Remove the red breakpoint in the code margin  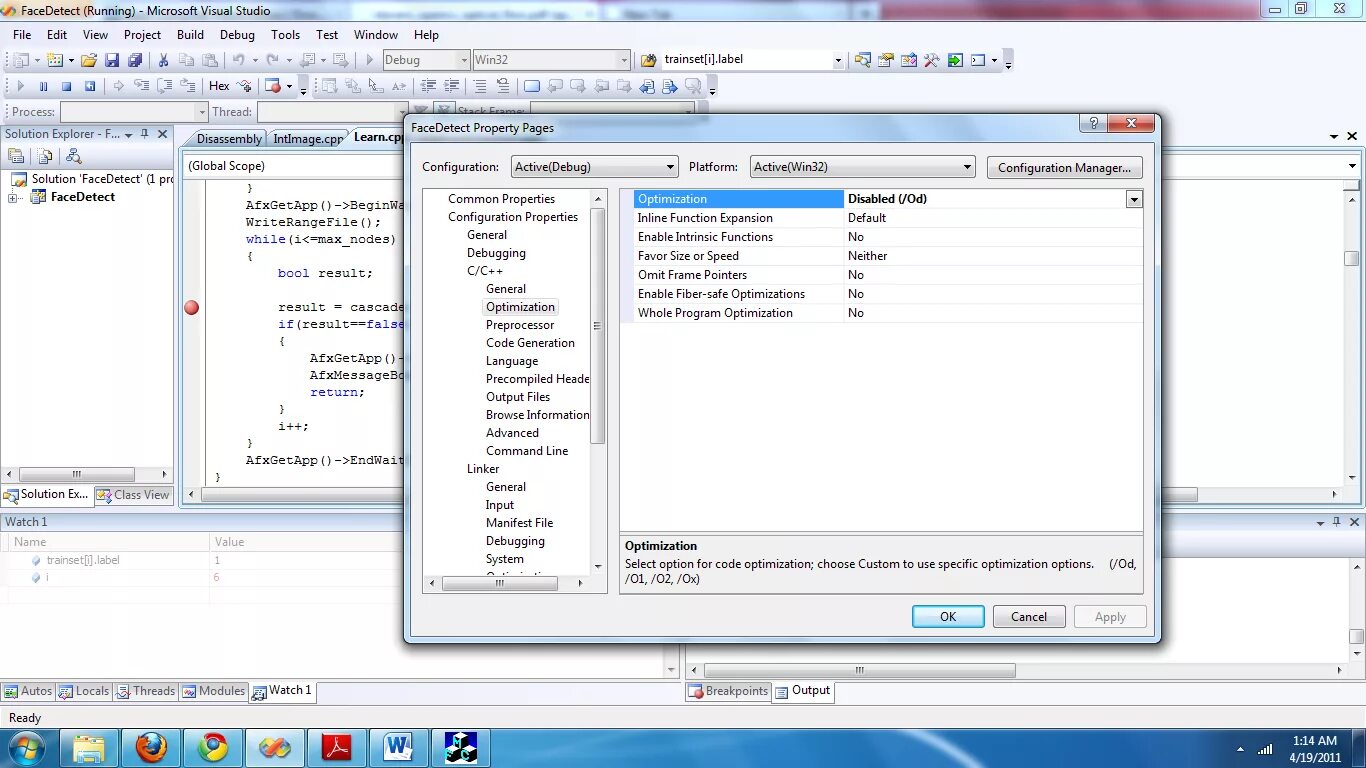191,307
